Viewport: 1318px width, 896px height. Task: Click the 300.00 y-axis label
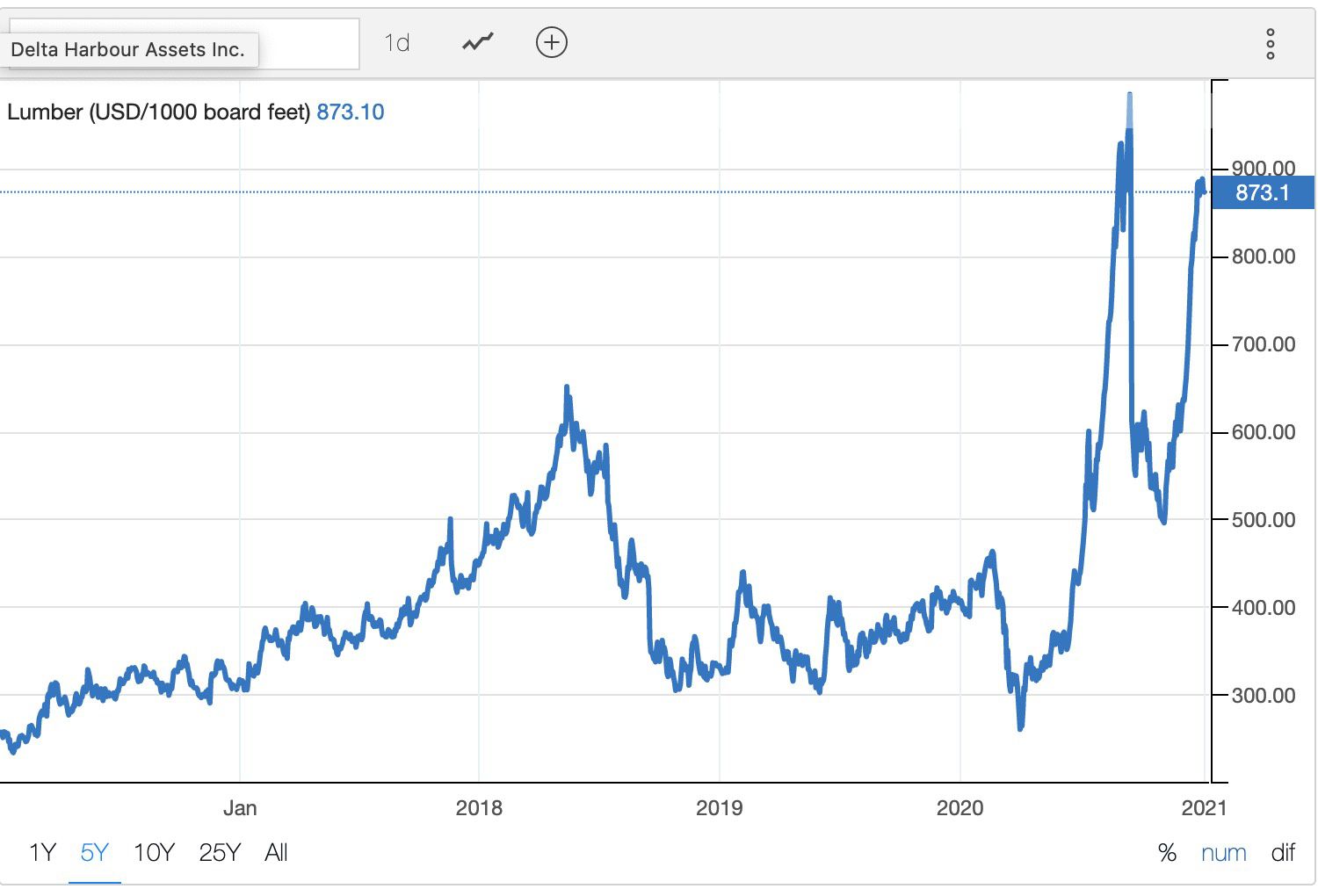coord(1264,696)
